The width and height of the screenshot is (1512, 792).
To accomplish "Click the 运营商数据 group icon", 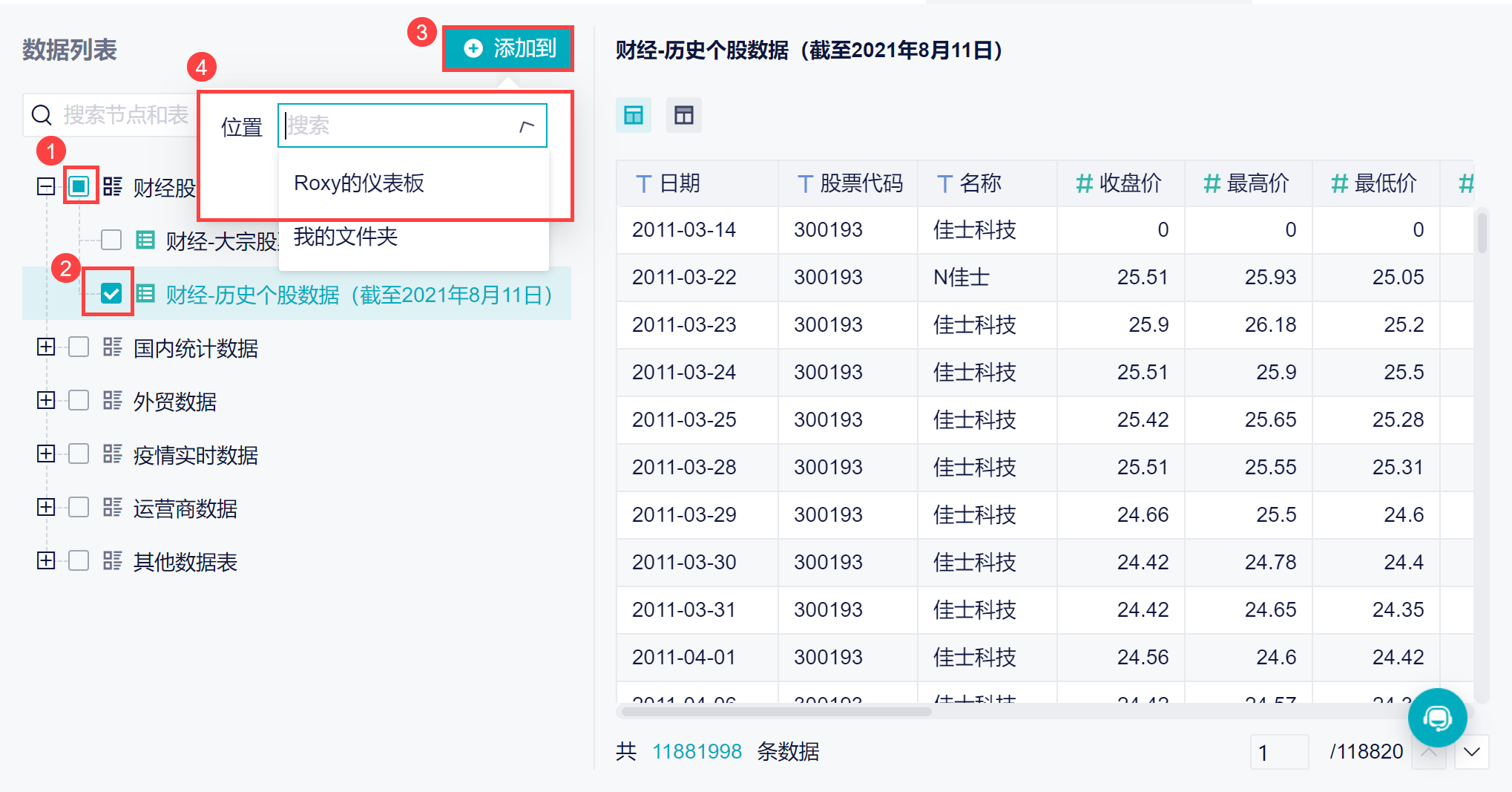I will tap(113, 507).
